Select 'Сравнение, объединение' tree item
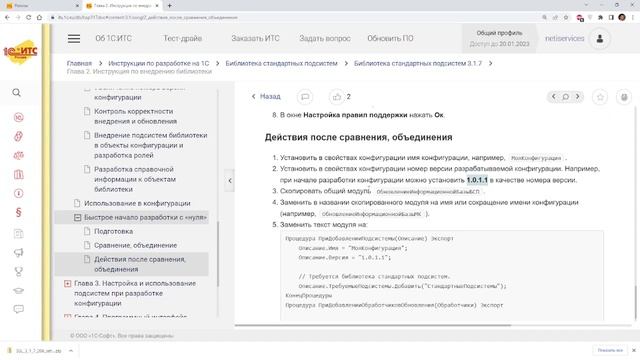Image resolution: width=640 pixels, height=360 pixels. click(x=136, y=245)
